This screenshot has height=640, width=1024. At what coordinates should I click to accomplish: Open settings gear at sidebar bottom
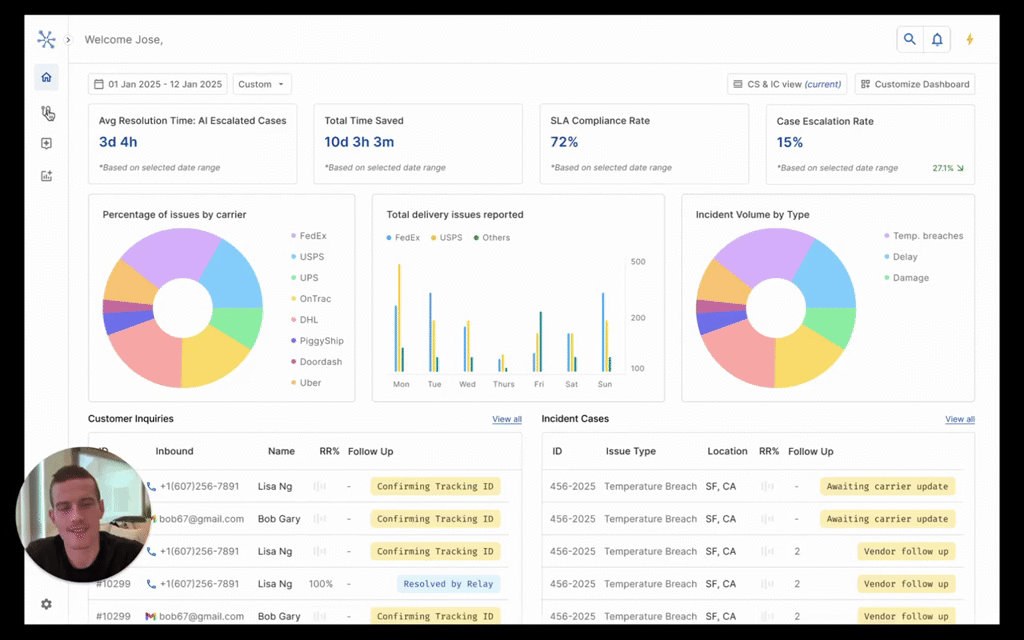46,604
